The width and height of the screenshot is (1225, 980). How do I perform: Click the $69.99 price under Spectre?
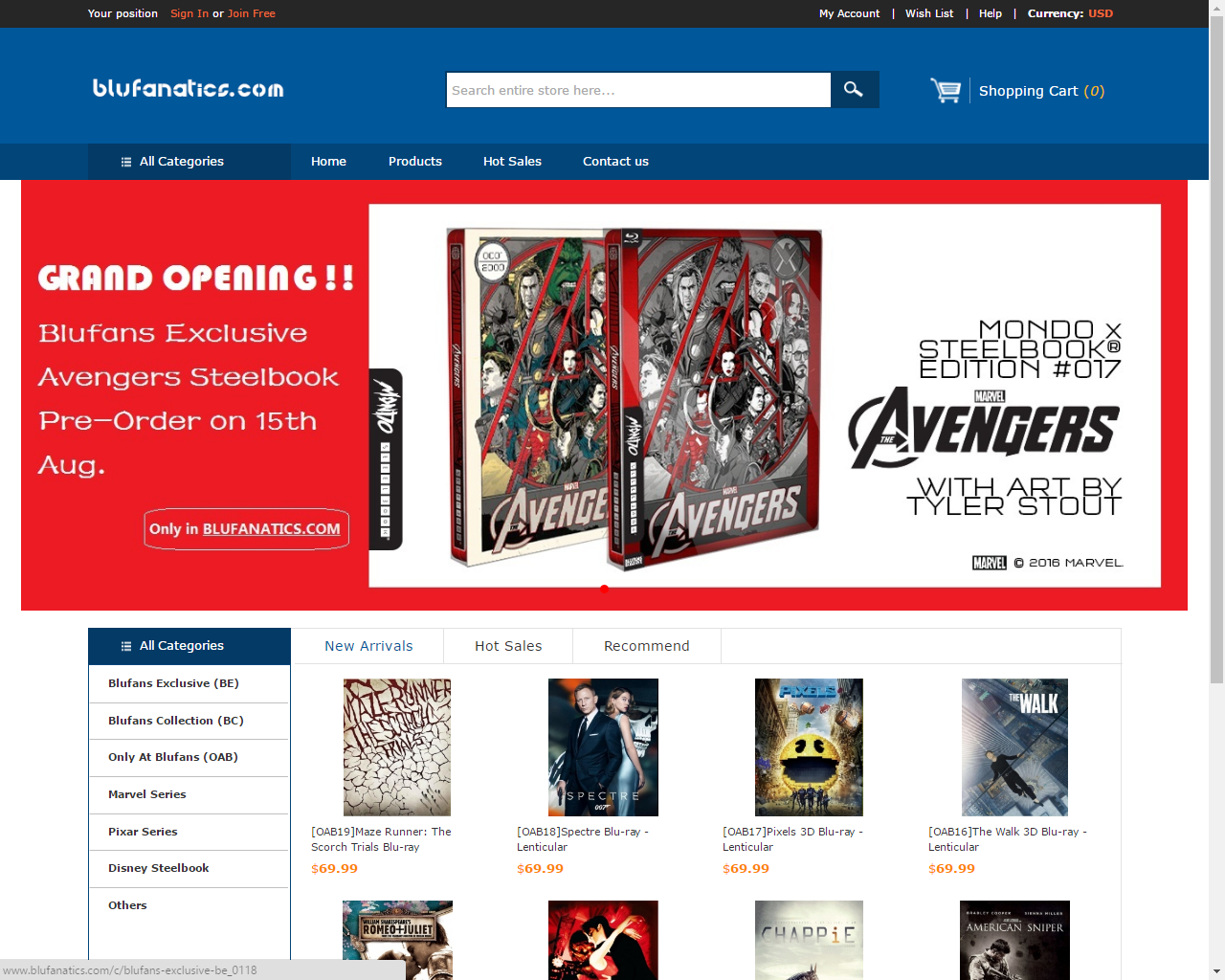pos(540,869)
